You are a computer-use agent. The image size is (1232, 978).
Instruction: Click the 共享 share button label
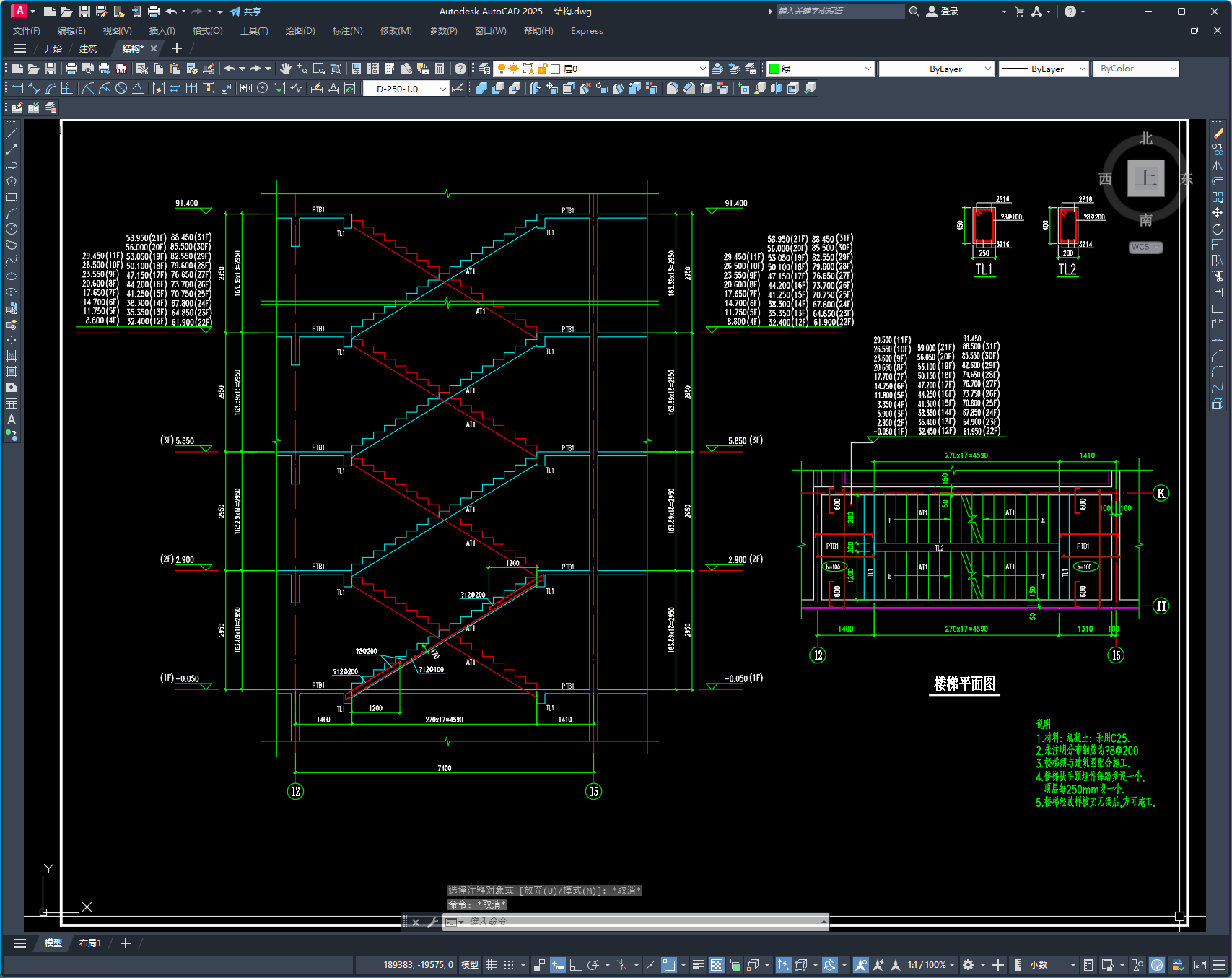pos(253,12)
